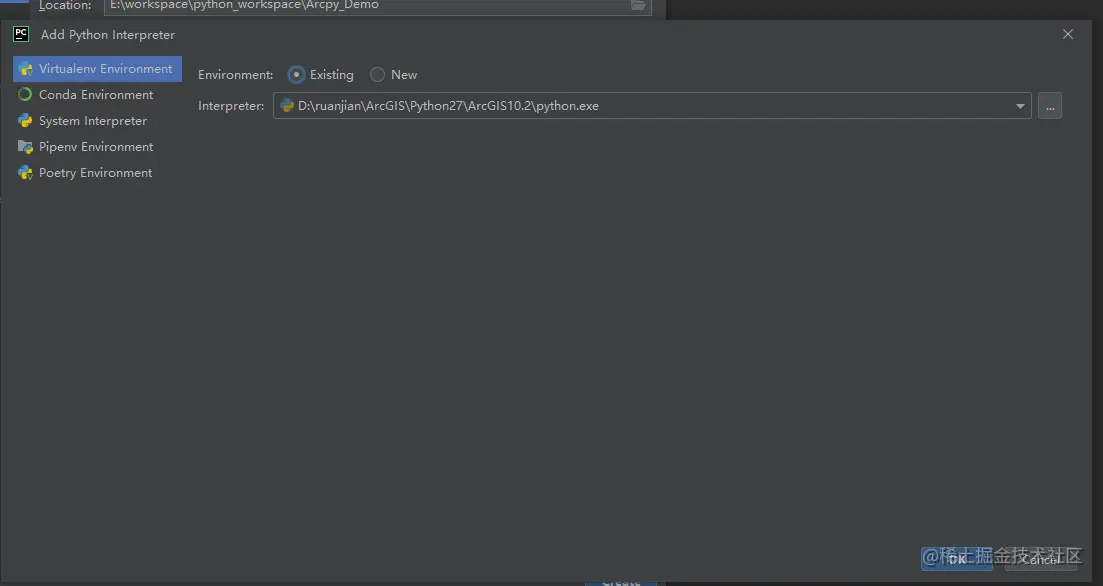Image resolution: width=1103 pixels, height=586 pixels.
Task: Click the Poetry Environment python icon
Action: click(25, 173)
